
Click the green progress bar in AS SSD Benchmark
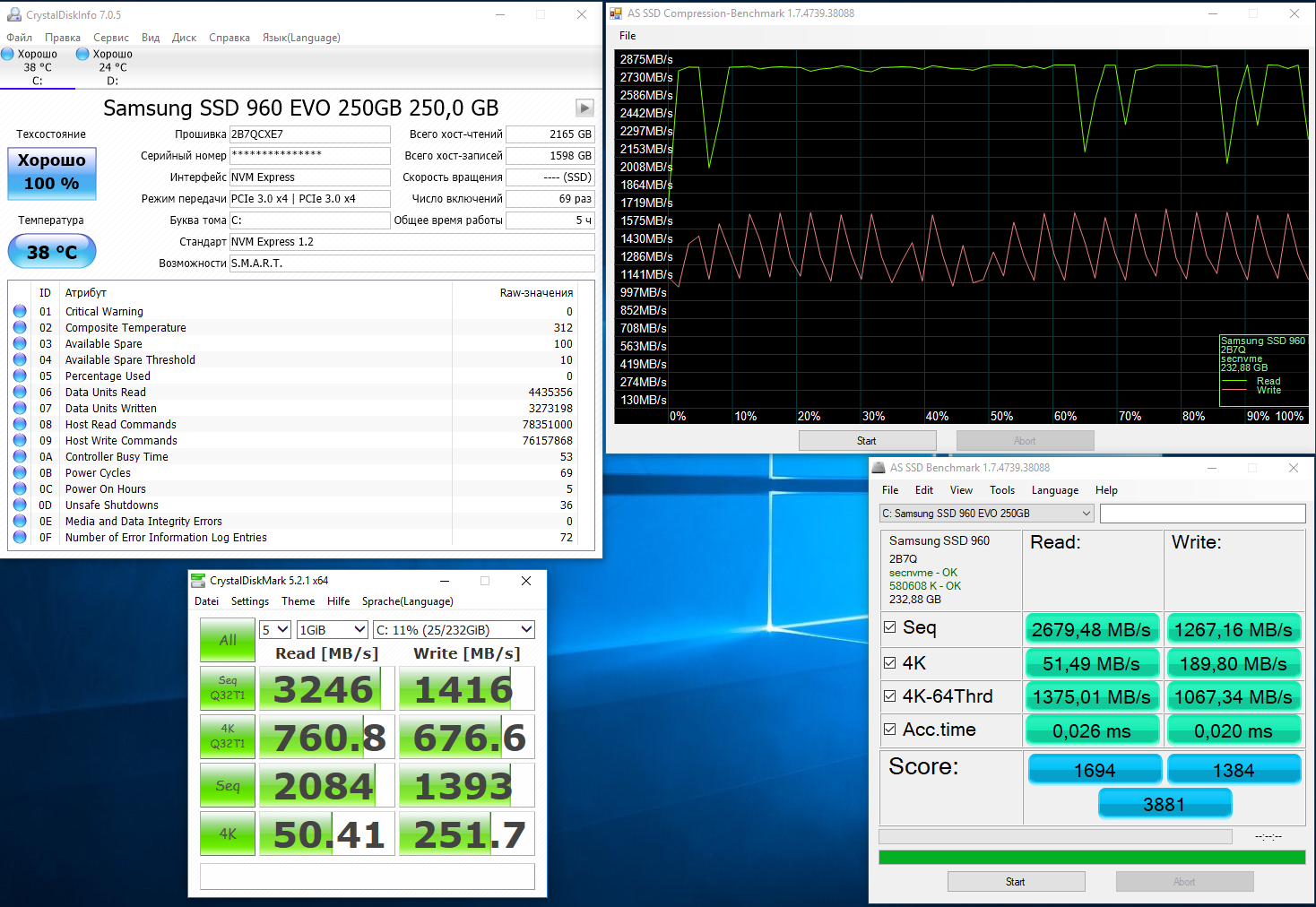(1092, 858)
